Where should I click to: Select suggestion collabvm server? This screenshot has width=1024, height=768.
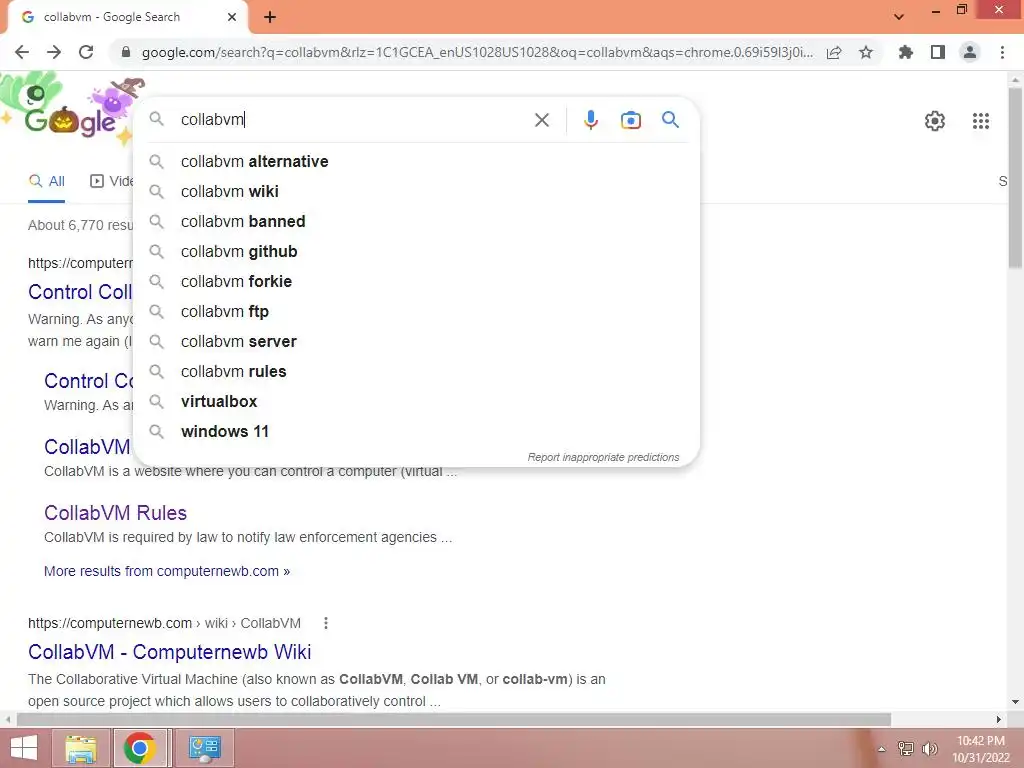click(x=417, y=342)
